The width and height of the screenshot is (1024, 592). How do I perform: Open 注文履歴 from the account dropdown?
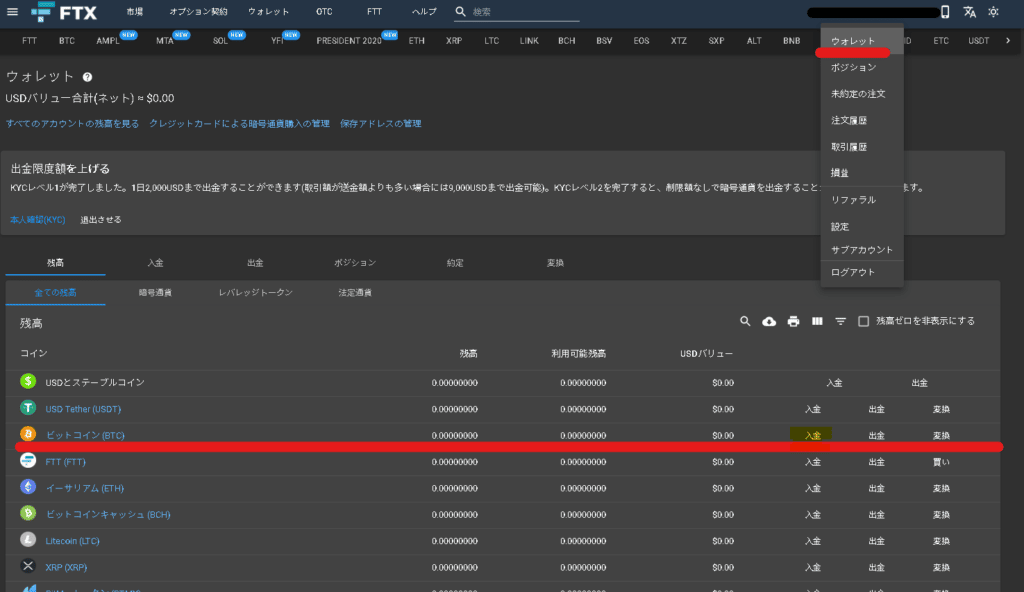[x=849, y=121]
